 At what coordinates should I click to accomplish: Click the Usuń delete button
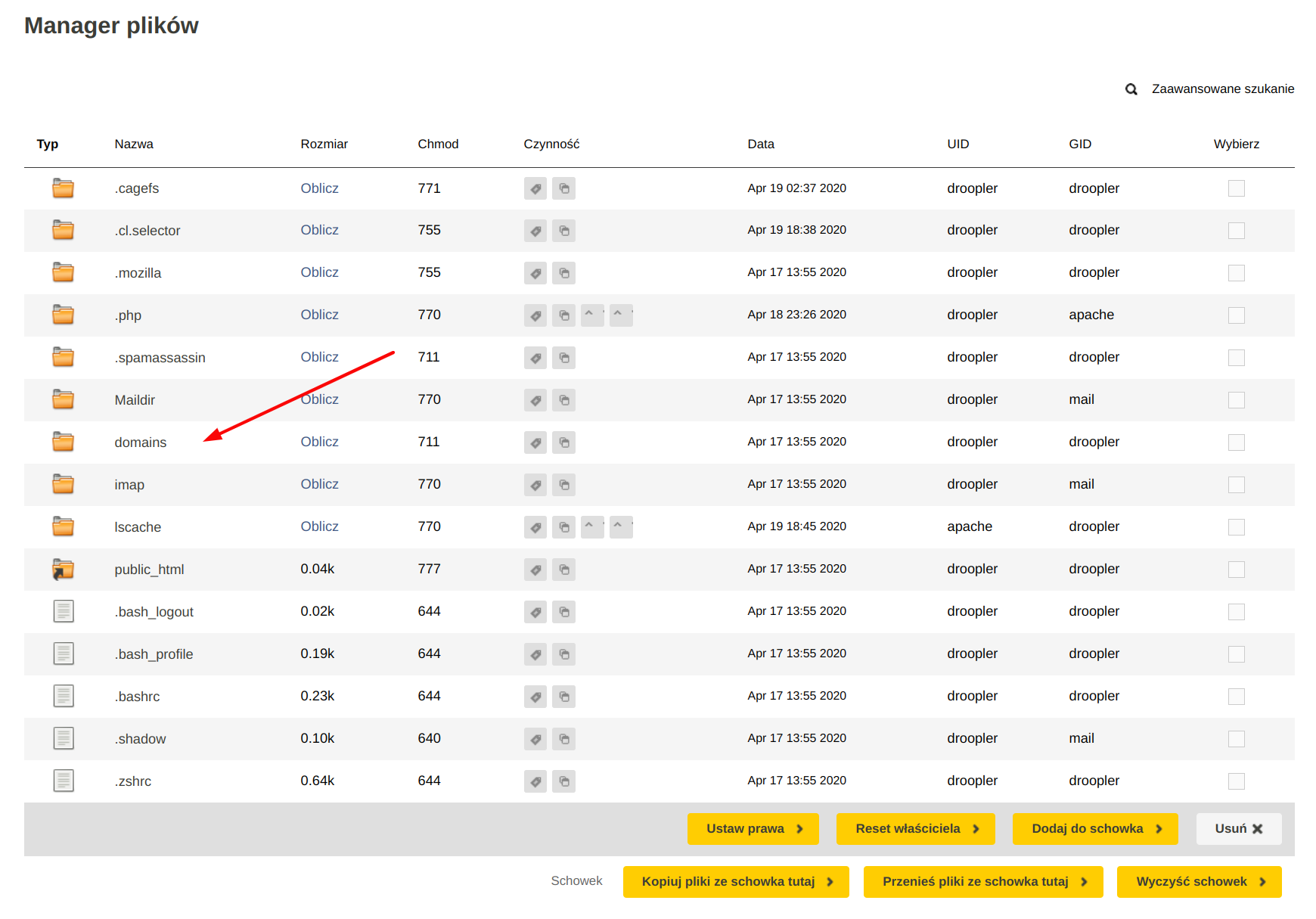[1239, 829]
